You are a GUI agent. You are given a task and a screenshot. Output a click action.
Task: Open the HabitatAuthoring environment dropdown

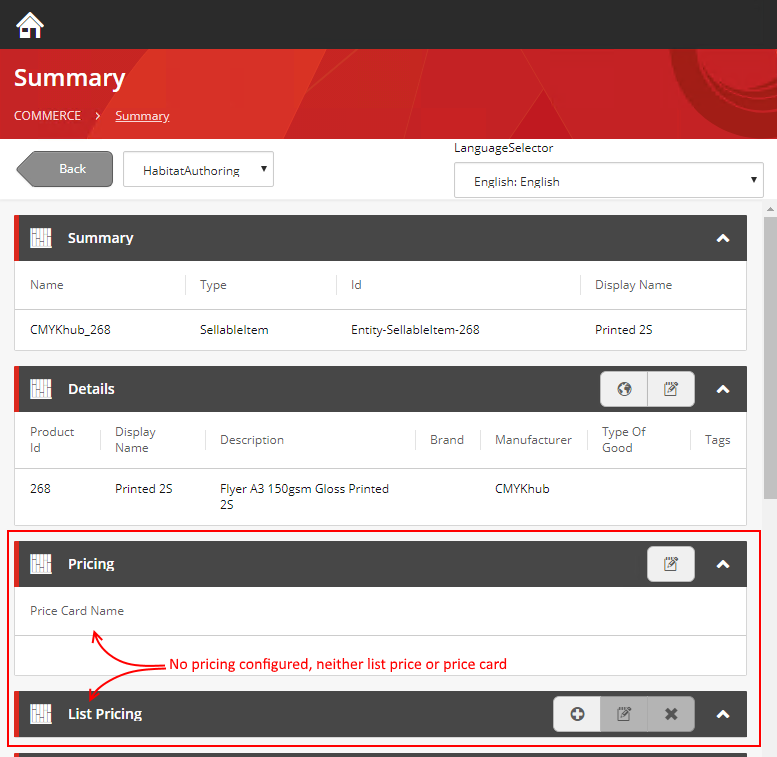(198, 170)
